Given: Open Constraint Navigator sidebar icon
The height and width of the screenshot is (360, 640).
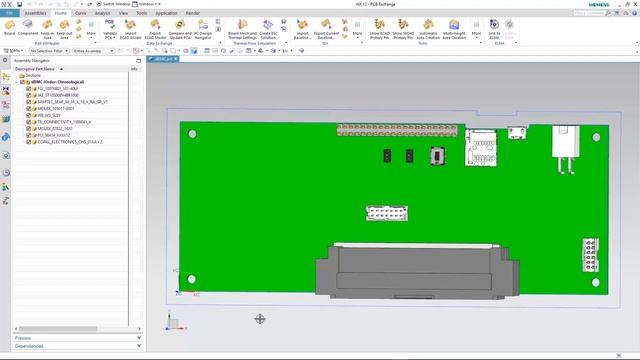Looking at the screenshot, I should tap(6, 91).
